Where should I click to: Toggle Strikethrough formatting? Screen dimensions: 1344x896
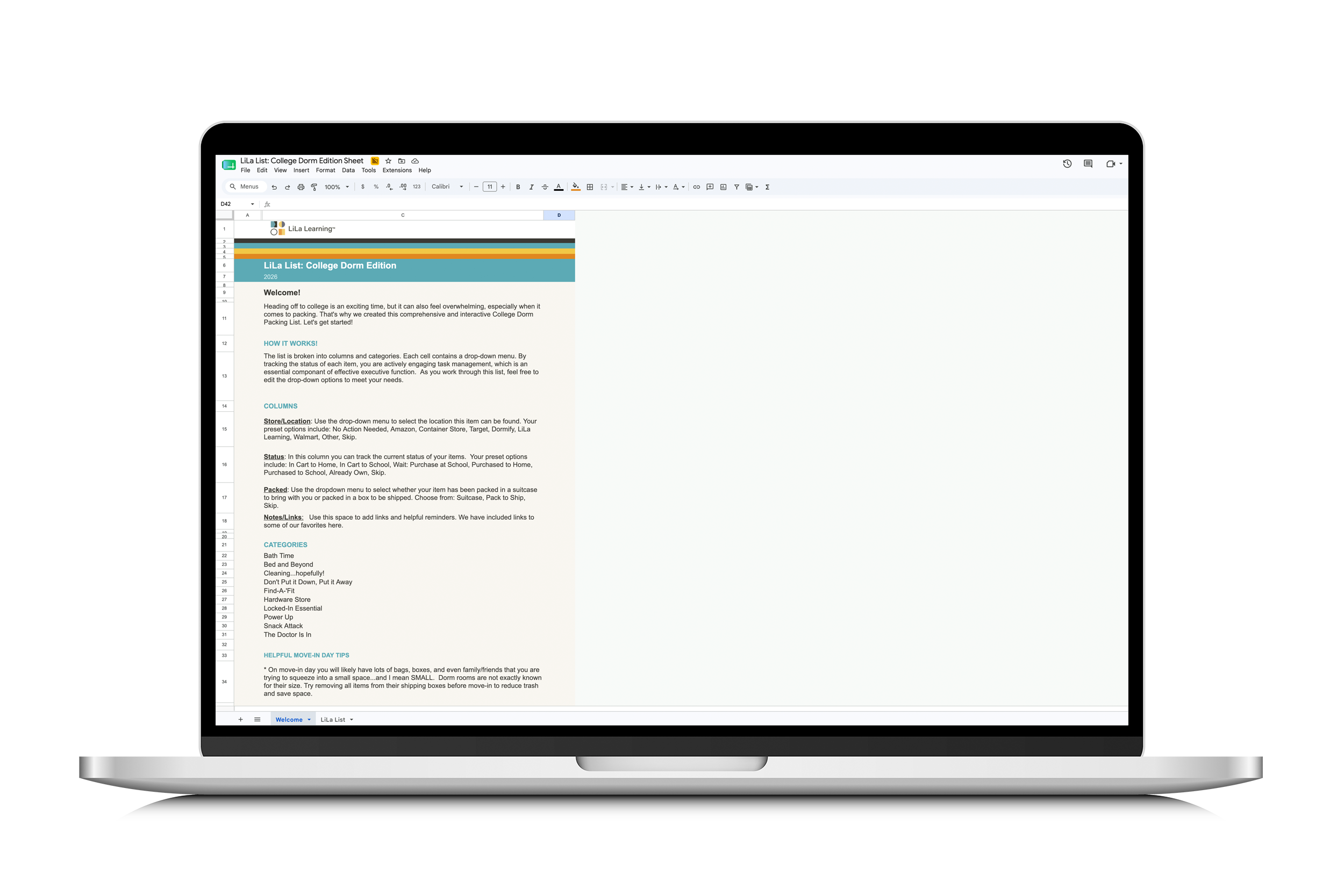545,187
